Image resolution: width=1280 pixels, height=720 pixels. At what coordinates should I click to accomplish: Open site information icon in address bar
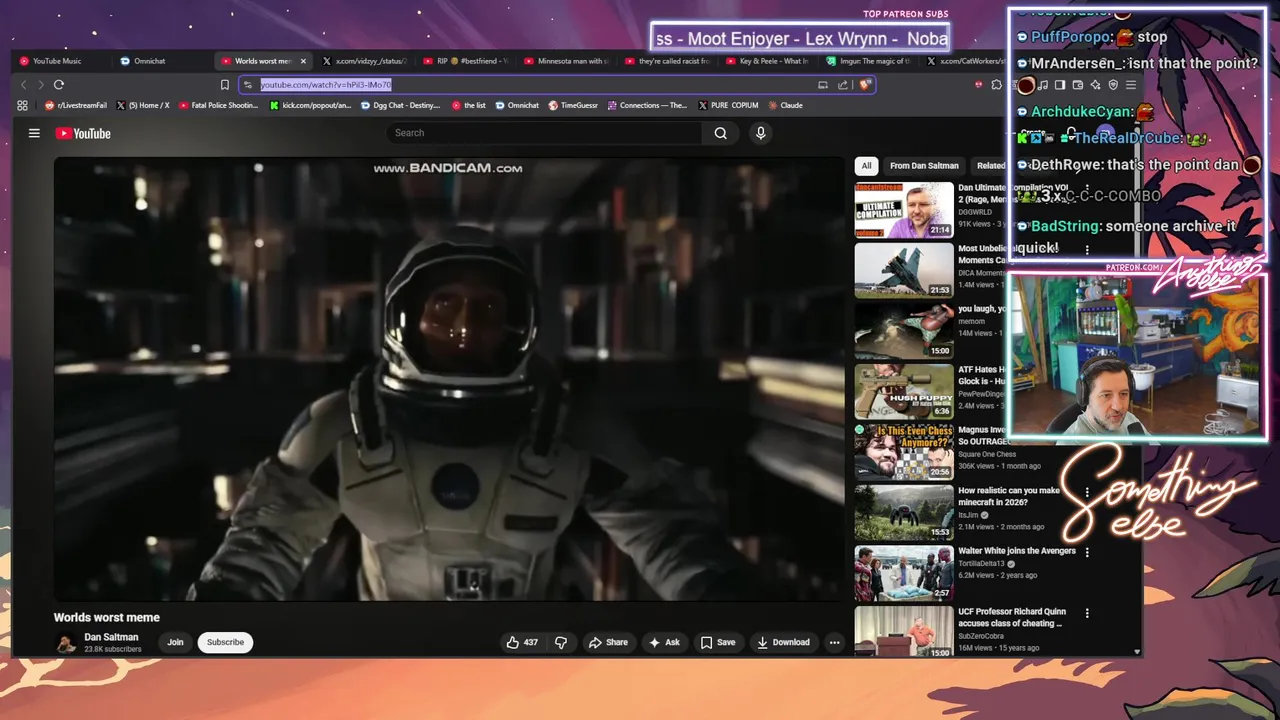point(248,85)
